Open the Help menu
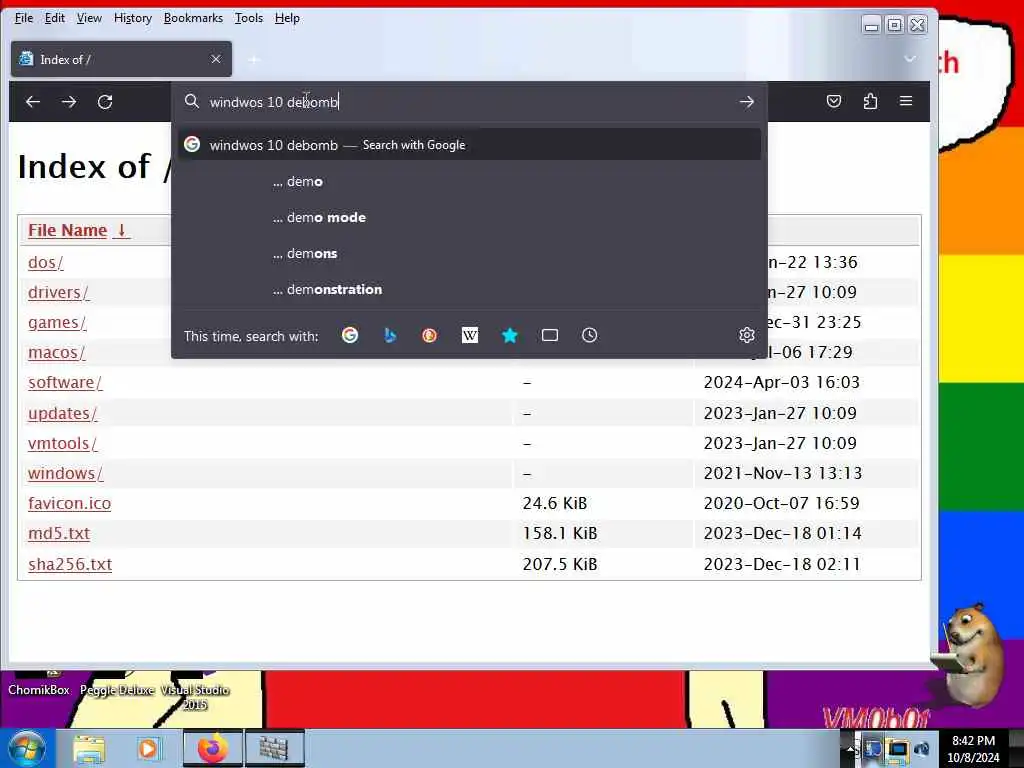Viewport: 1024px width, 768px height. point(287,18)
